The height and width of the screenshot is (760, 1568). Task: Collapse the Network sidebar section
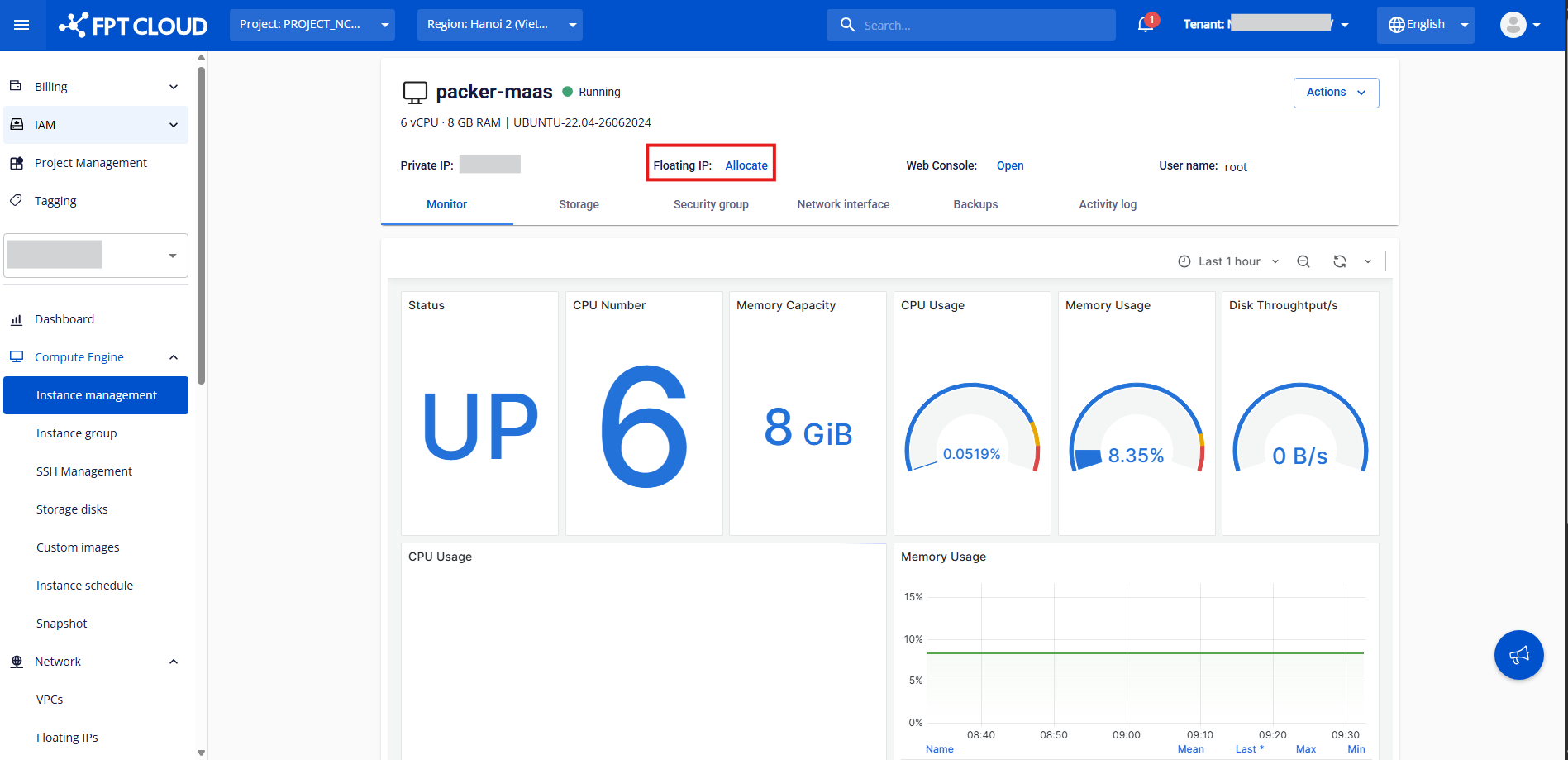[174, 662]
